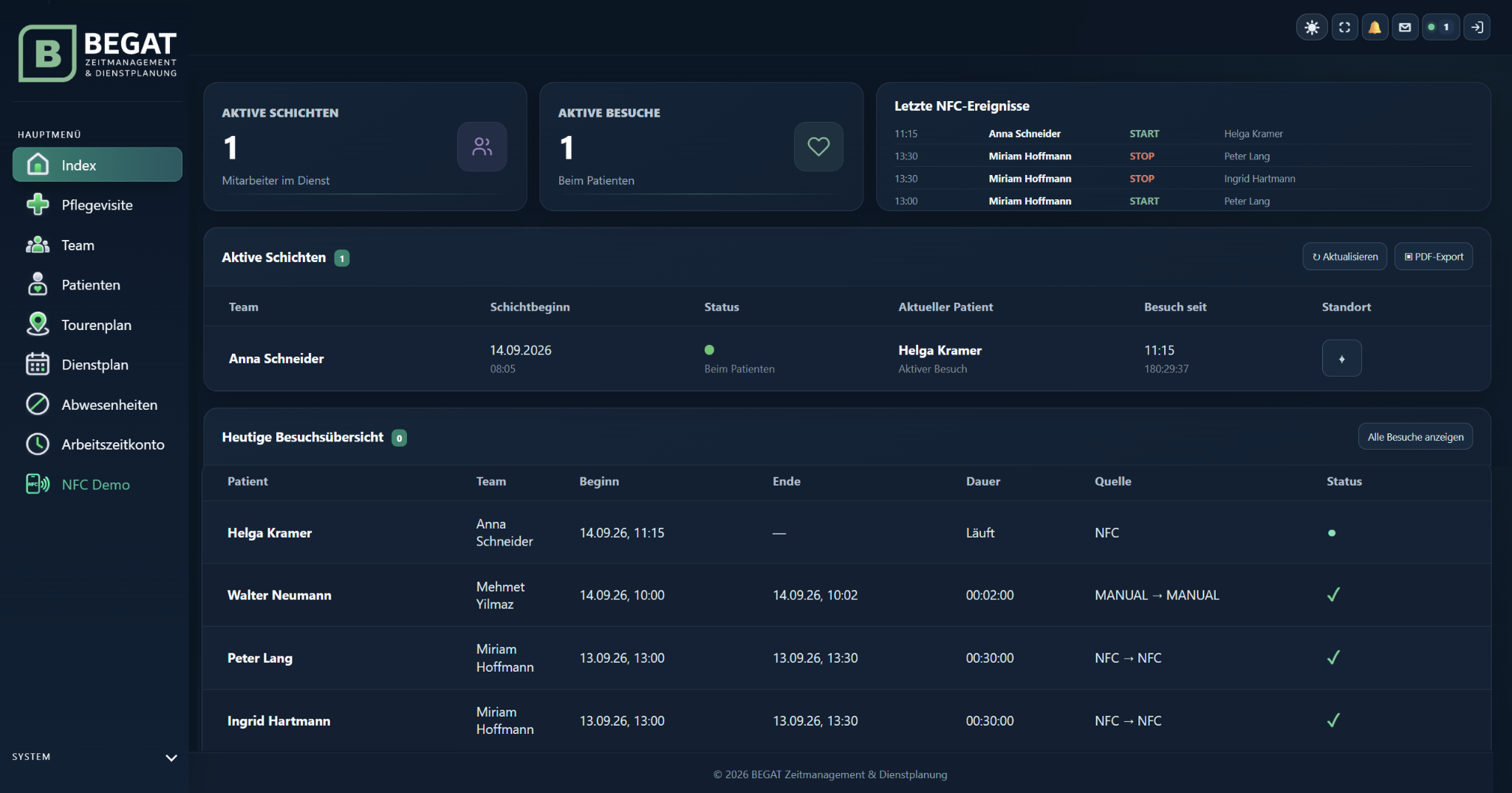
Task: Click 13:00 Miriam Hoffmann START event
Action: pos(1183,201)
